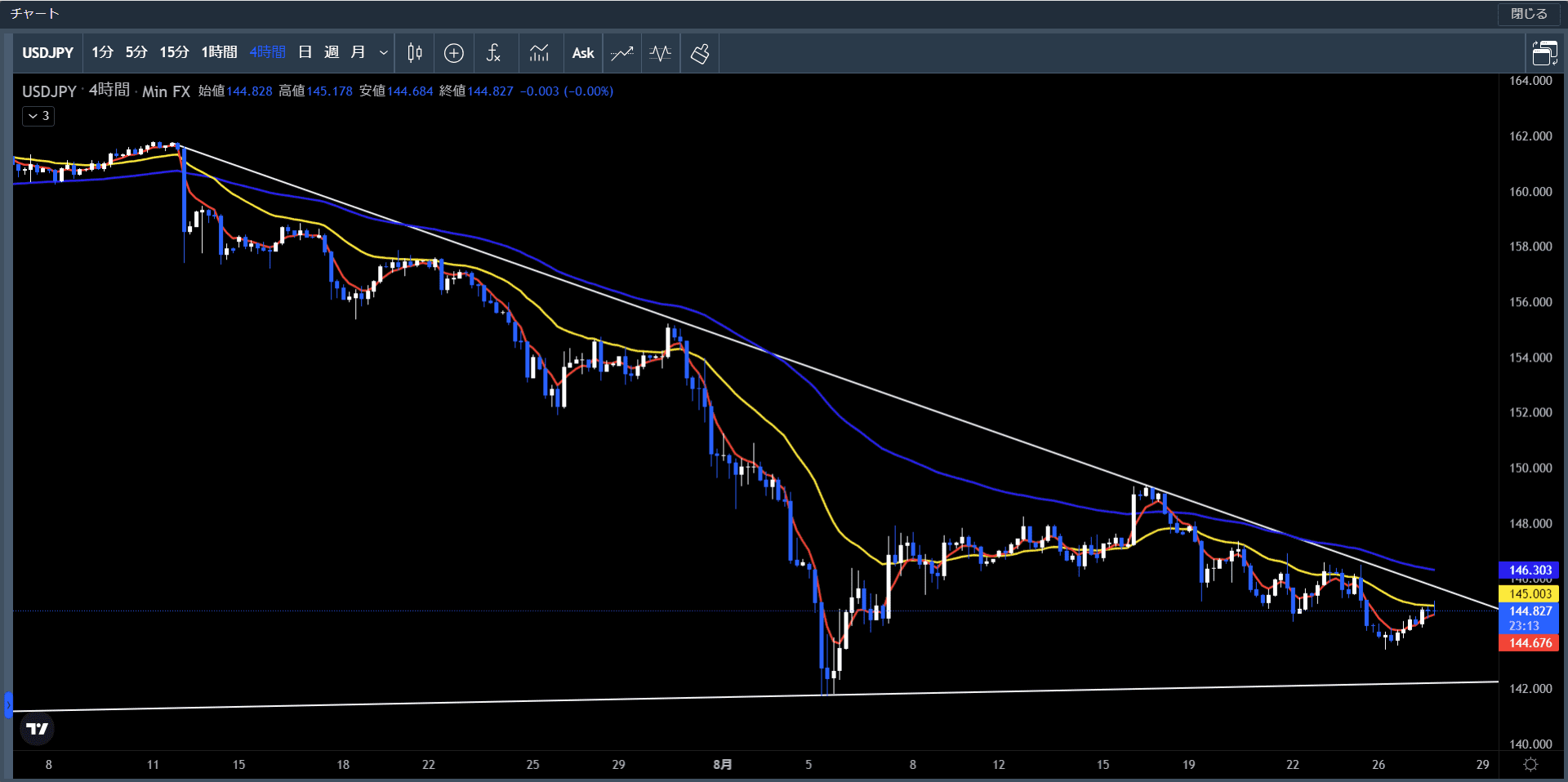Click the 閉じる close button
This screenshot has height=782, width=1568.
coord(1529,14)
